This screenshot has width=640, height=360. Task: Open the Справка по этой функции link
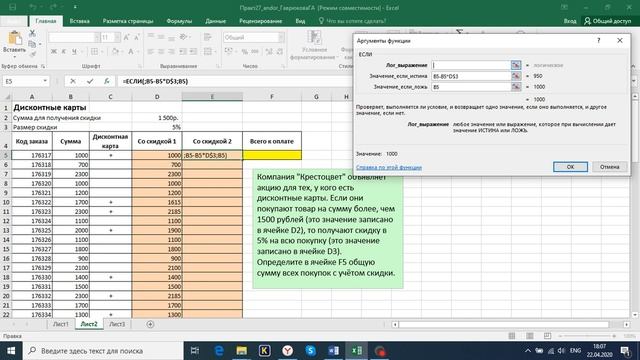389,167
